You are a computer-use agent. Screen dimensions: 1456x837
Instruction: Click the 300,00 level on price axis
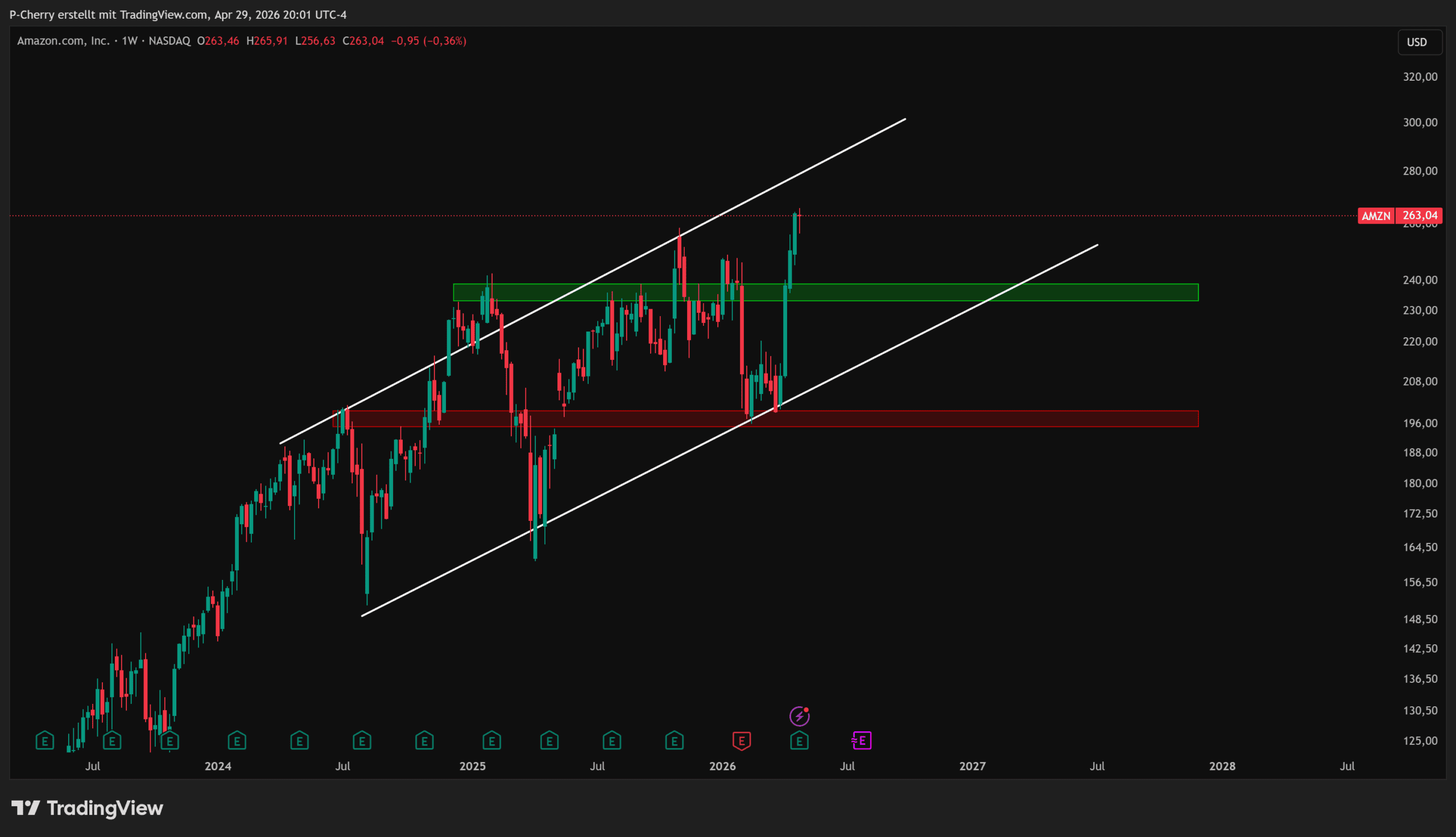[1420, 122]
